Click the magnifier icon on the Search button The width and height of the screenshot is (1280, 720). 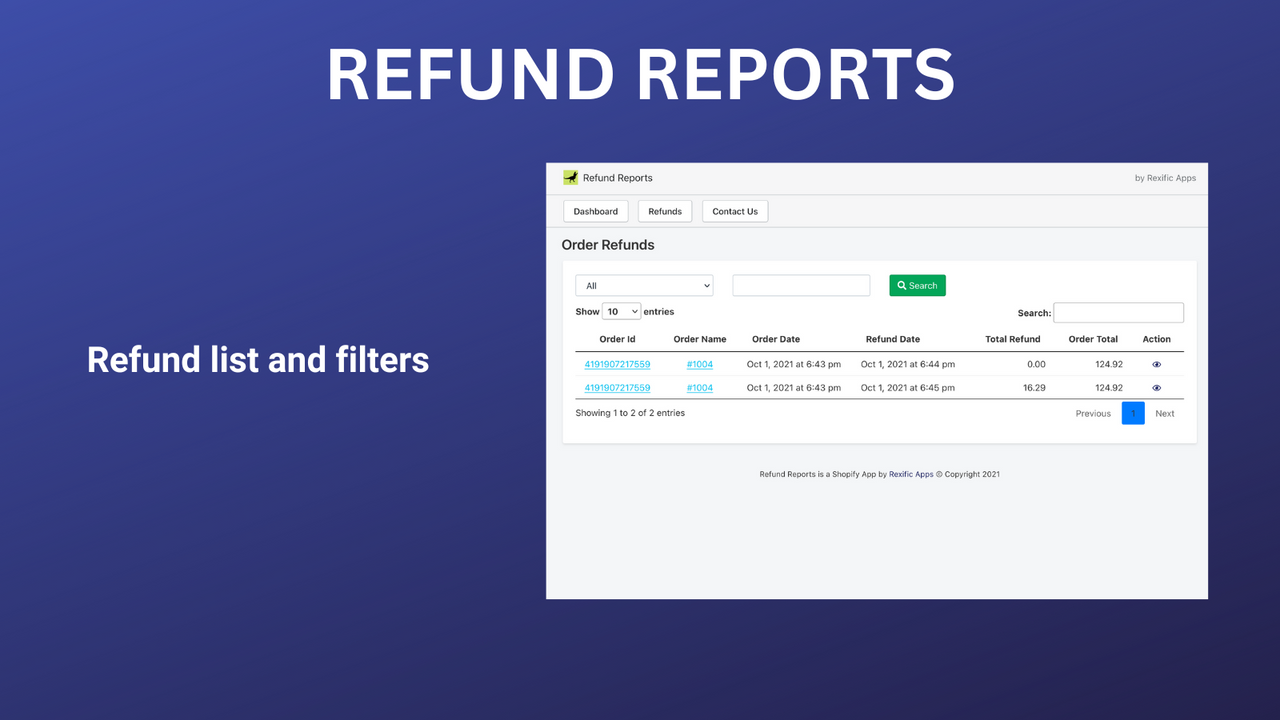click(x=903, y=285)
